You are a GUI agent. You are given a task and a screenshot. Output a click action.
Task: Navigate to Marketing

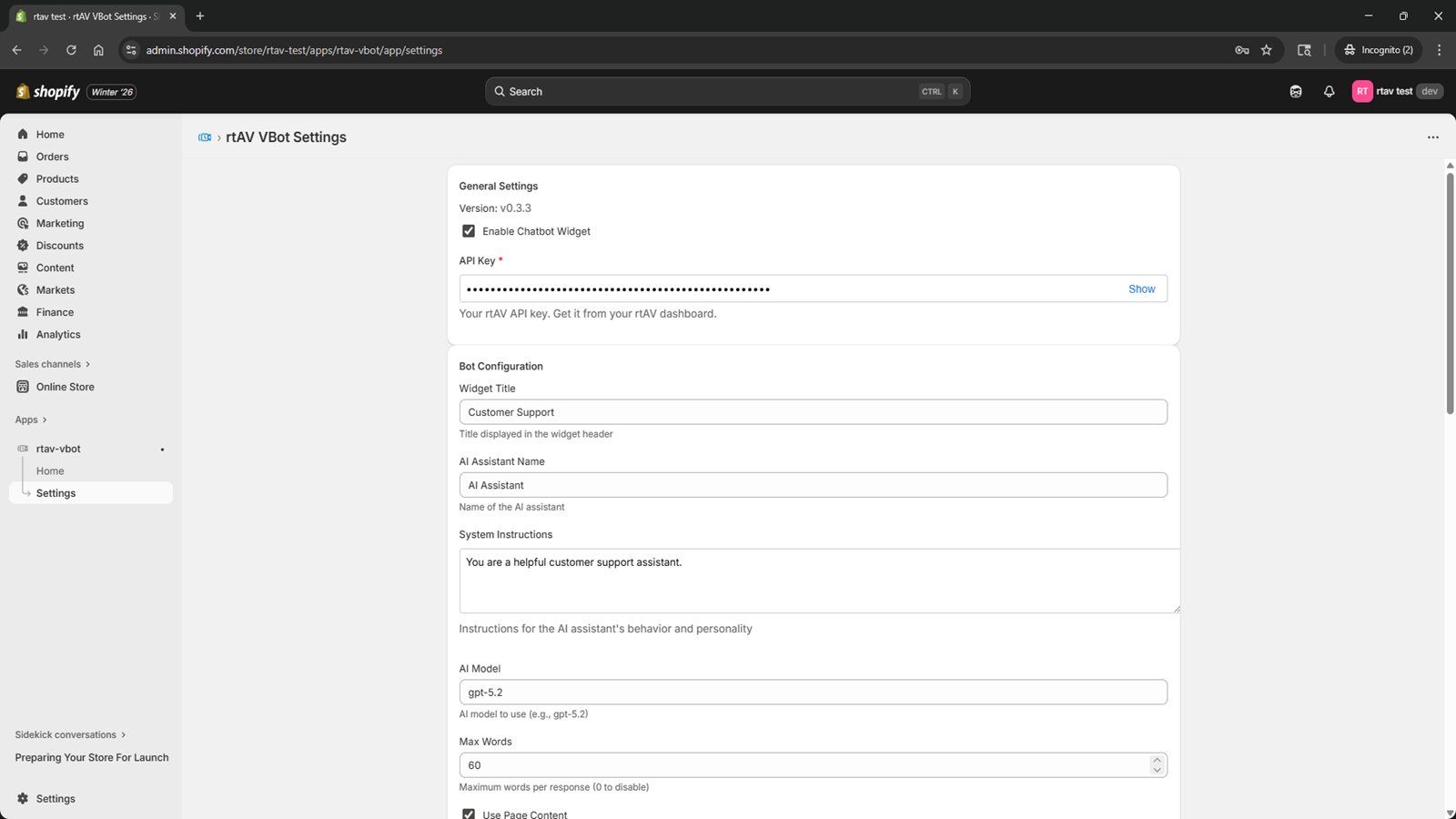(x=60, y=223)
